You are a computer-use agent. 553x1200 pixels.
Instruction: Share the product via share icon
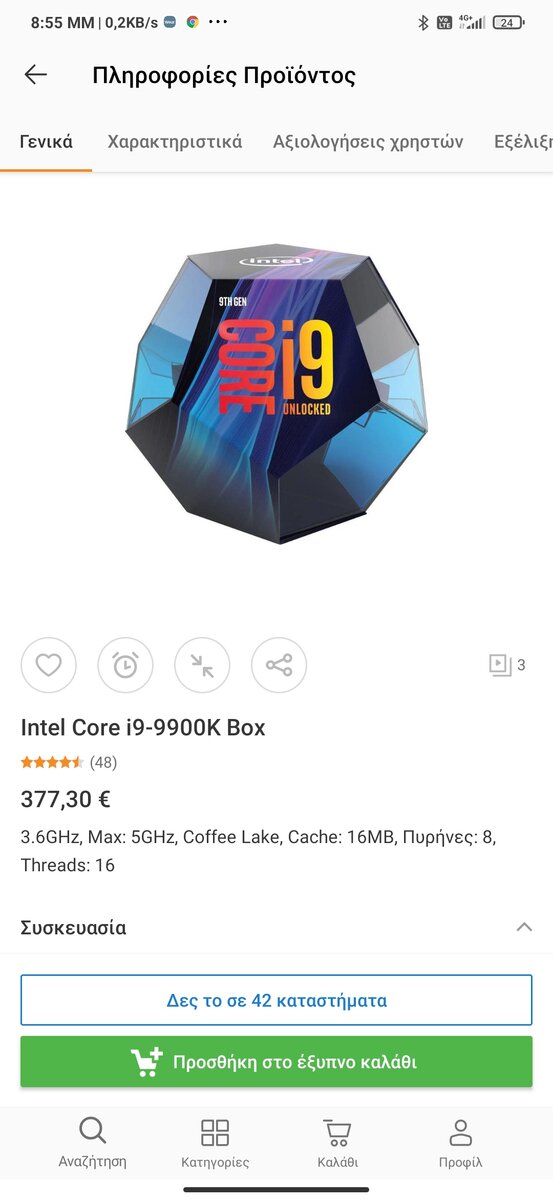point(279,665)
